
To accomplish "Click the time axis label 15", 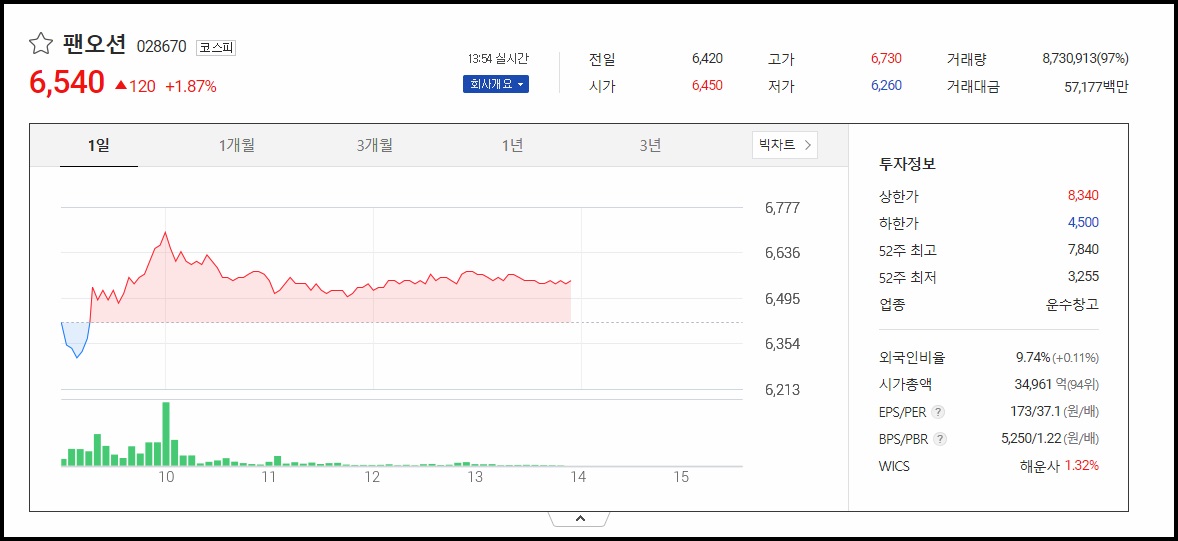I will [681, 477].
